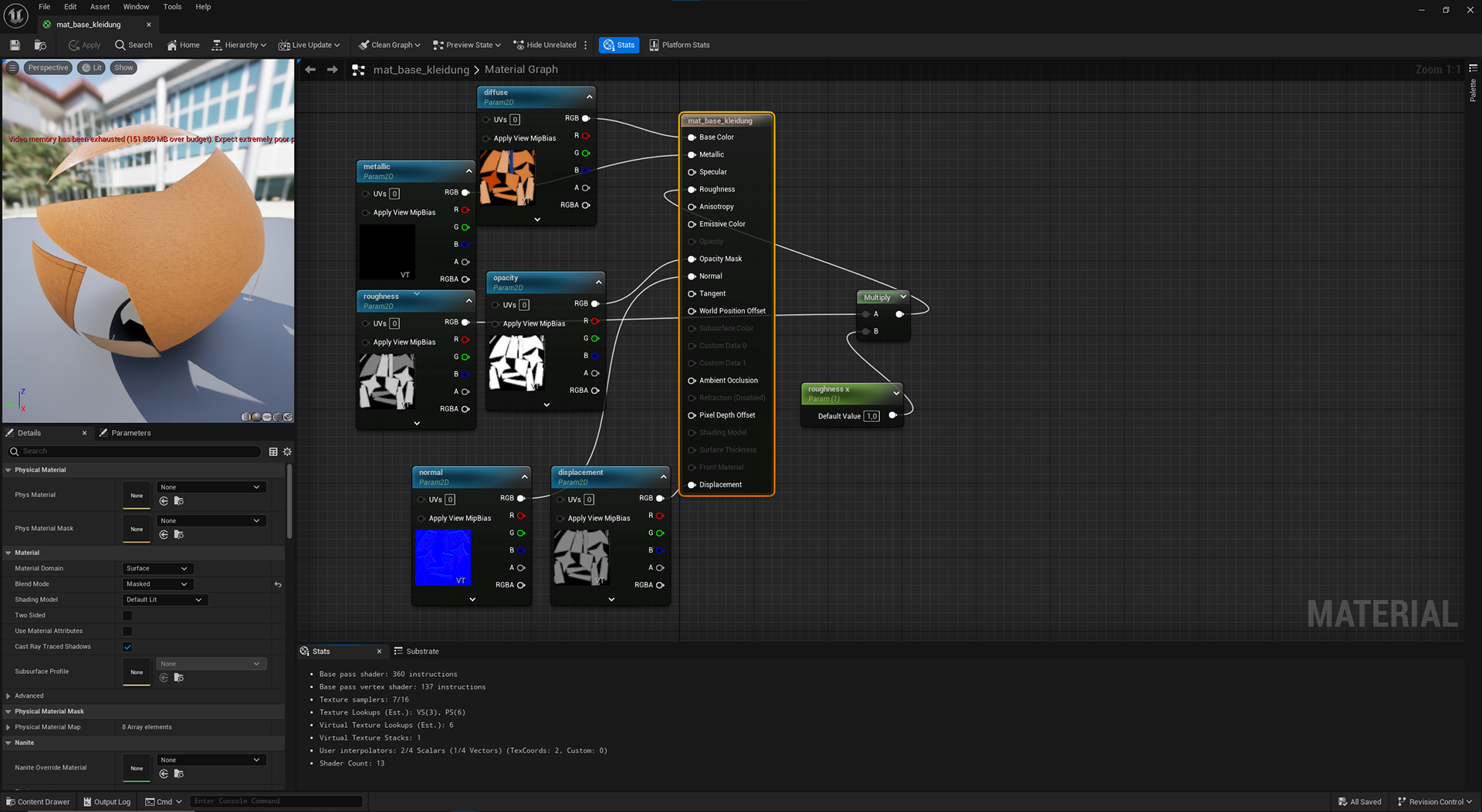Viewport: 1482px width, 812px height.
Task: Apply material changes with Apply button
Action: coord(84,45)
